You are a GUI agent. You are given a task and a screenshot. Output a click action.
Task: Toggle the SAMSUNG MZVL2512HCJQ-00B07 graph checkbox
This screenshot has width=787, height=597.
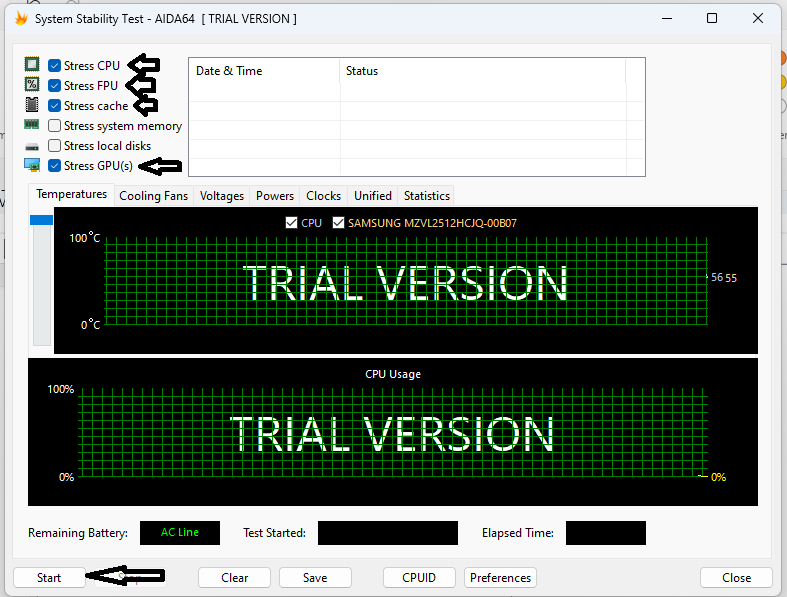338,222
